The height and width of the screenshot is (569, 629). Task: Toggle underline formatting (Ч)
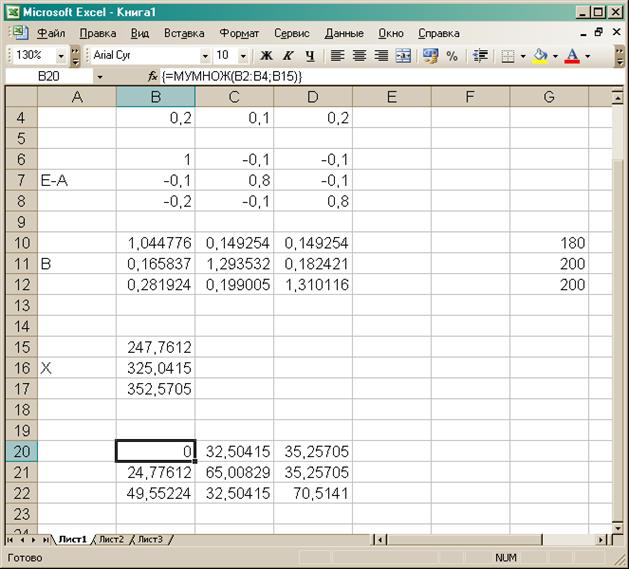[x=309, y=55]
